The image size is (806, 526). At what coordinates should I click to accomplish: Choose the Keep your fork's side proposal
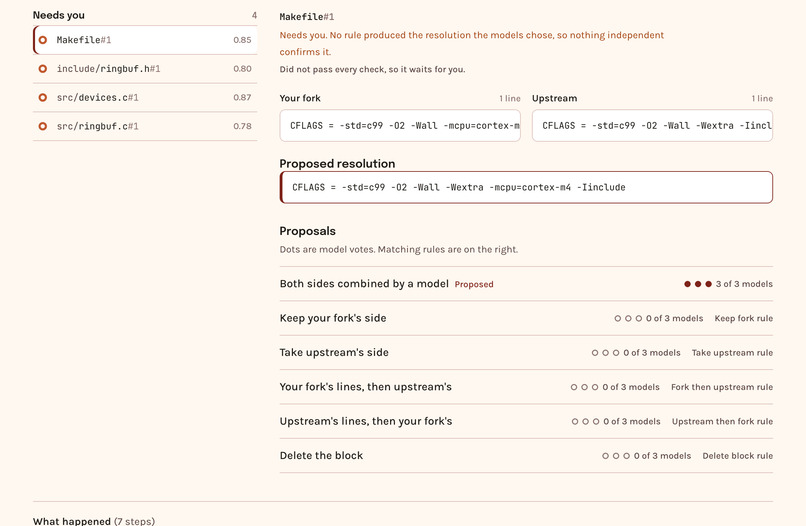526,318
